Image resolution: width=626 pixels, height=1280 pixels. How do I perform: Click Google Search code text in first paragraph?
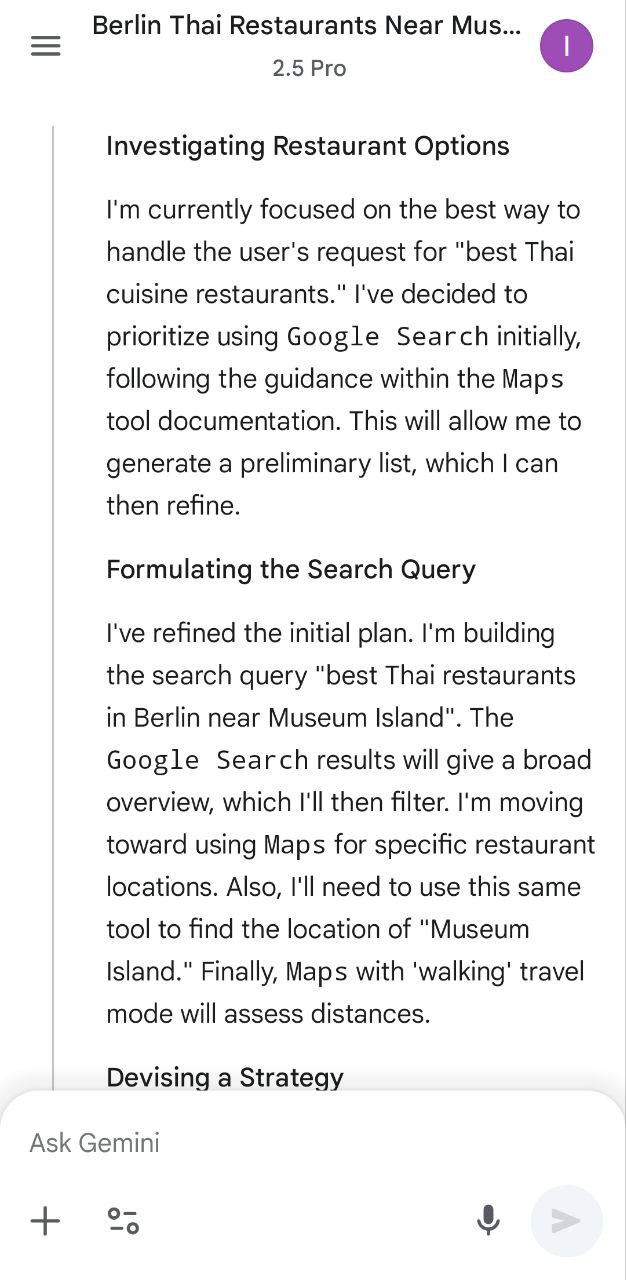point(387,337)
